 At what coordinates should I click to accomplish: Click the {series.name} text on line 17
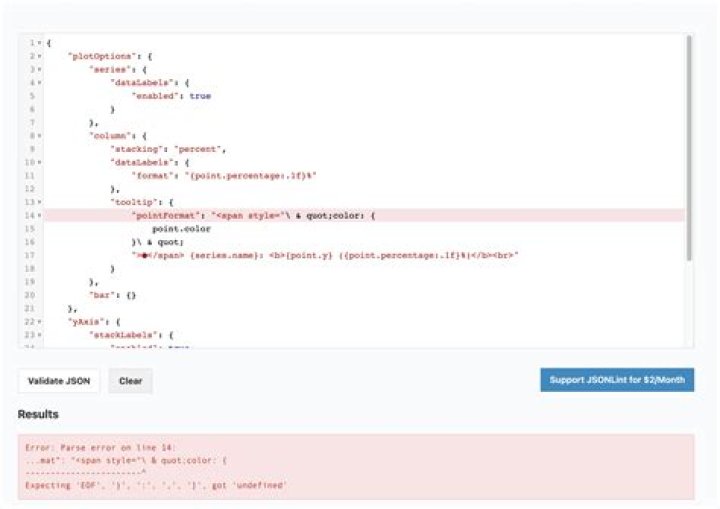pos(224,255)
